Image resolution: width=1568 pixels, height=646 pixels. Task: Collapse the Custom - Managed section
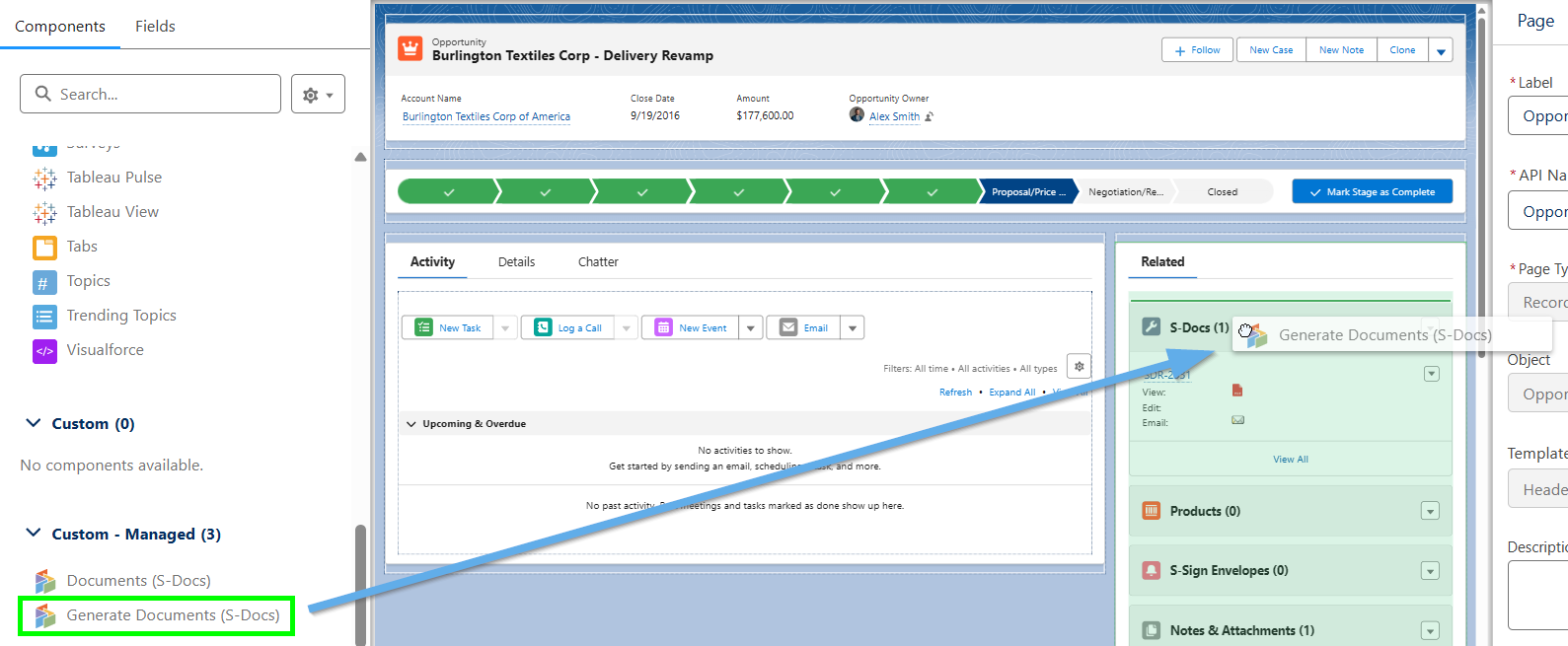(34, 534)
